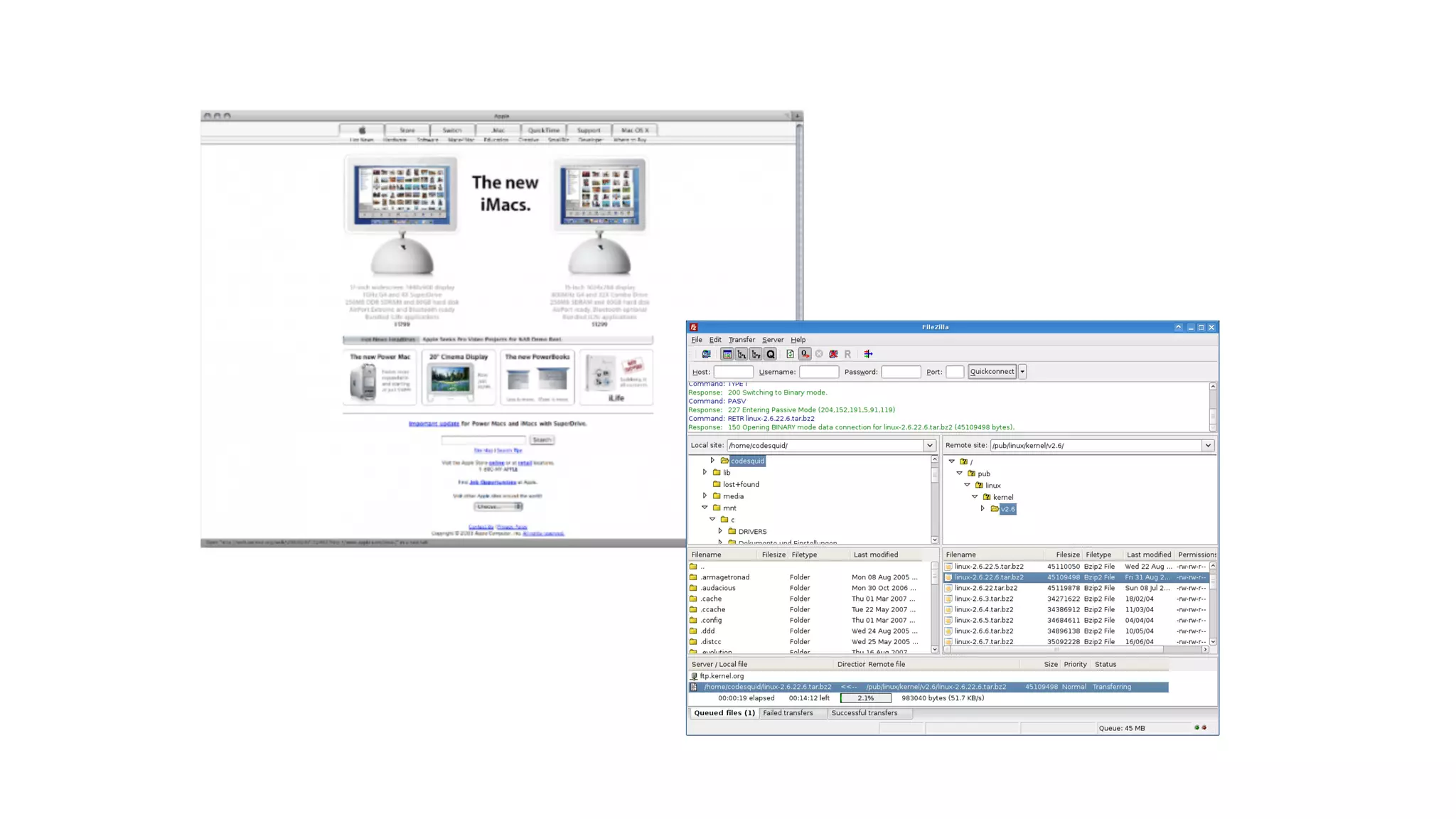Open the Transfer menu
This screenshot has height=819, width=1456.
[742, 340]
